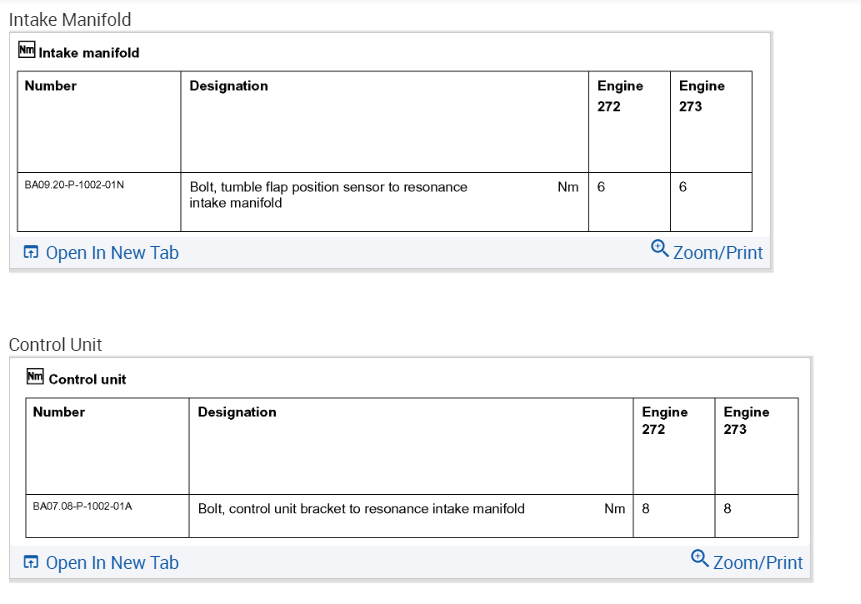Click the new-tab icon under Control unit table

(30, 563)
